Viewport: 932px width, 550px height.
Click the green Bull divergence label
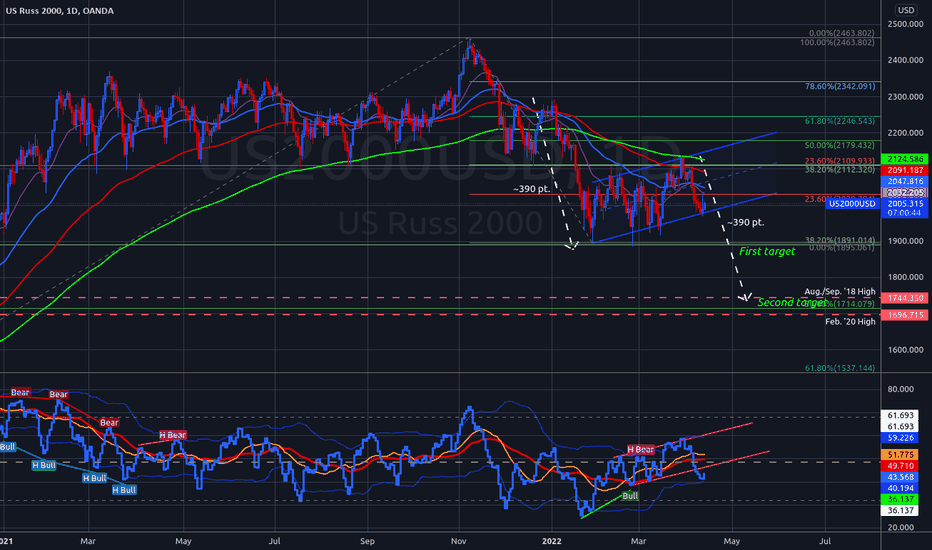[x=630, y=495]
